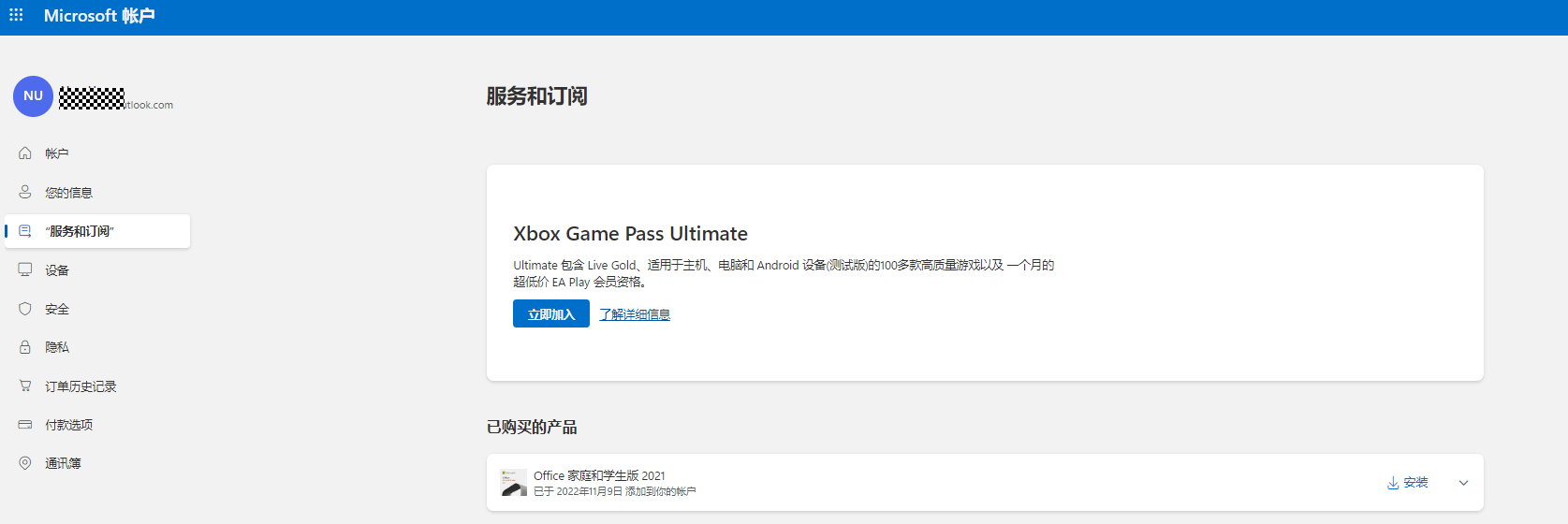Open the 了解详细信息 link
Screen dimensions: 1568x524
pos(635,314)
